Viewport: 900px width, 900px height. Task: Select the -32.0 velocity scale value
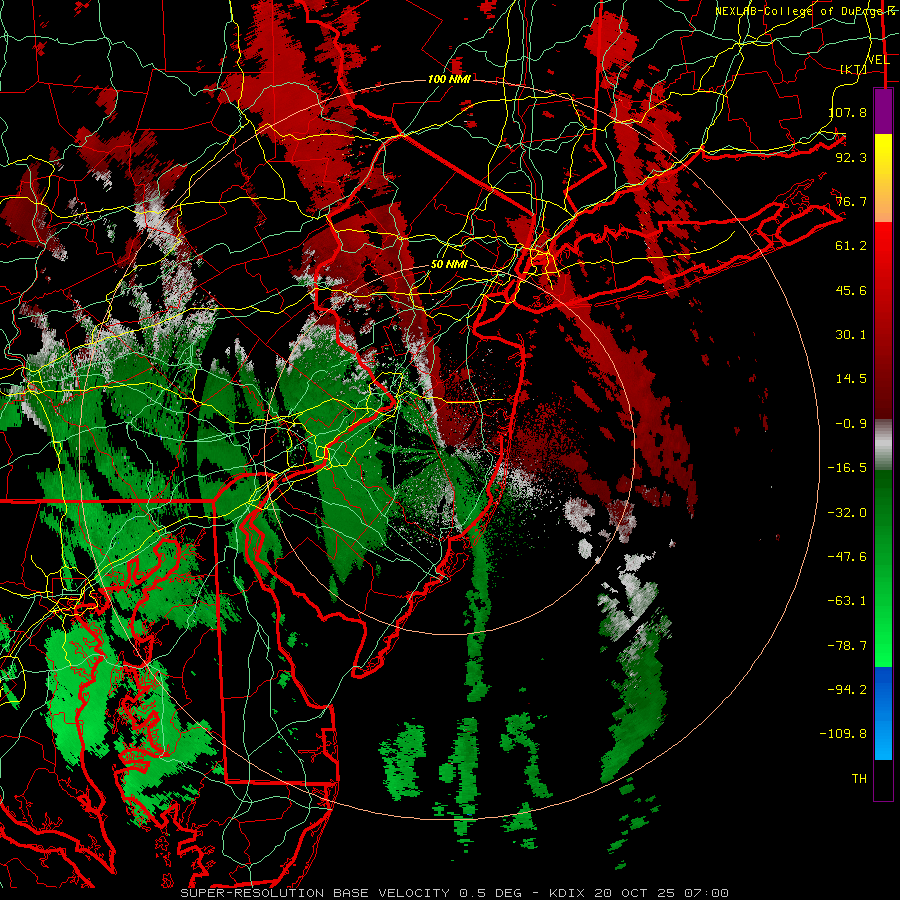coord(847,513)
